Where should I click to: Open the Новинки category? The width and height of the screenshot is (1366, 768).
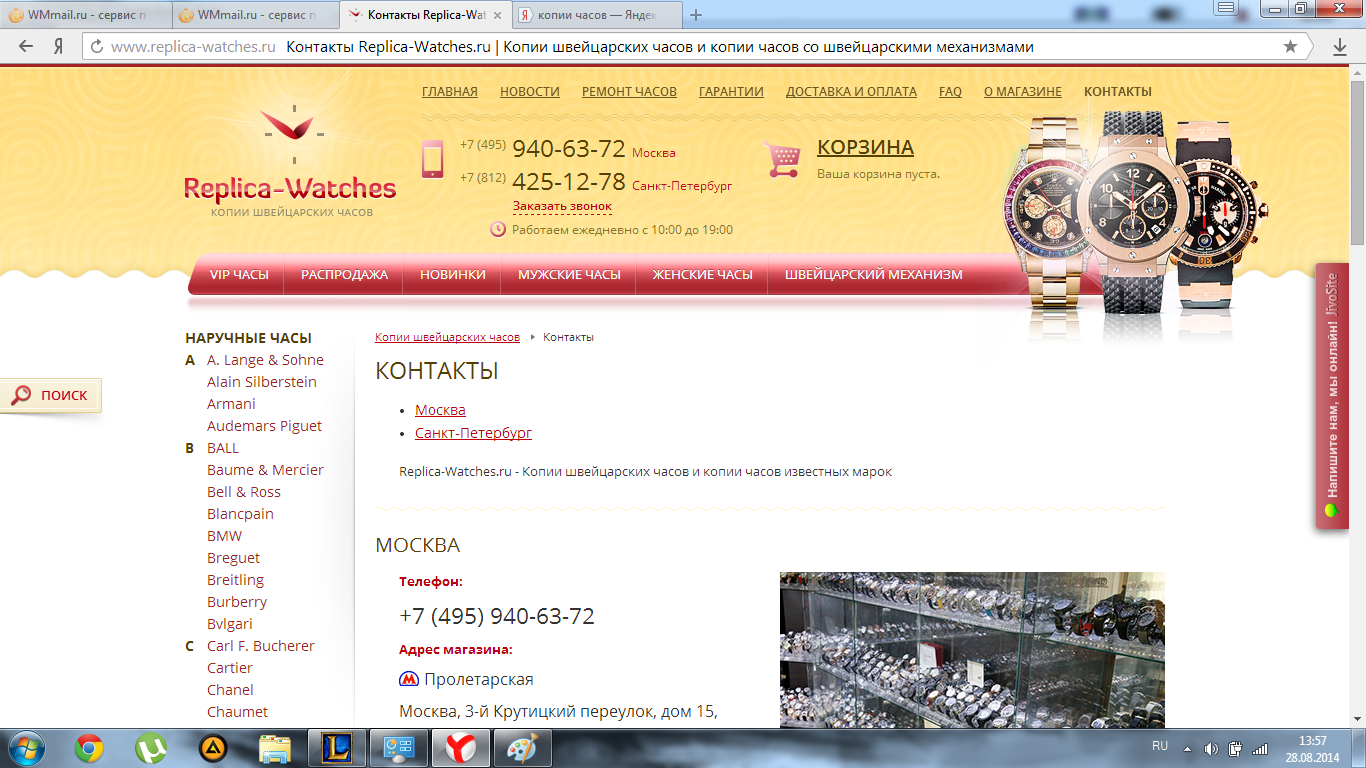[453, 274]
